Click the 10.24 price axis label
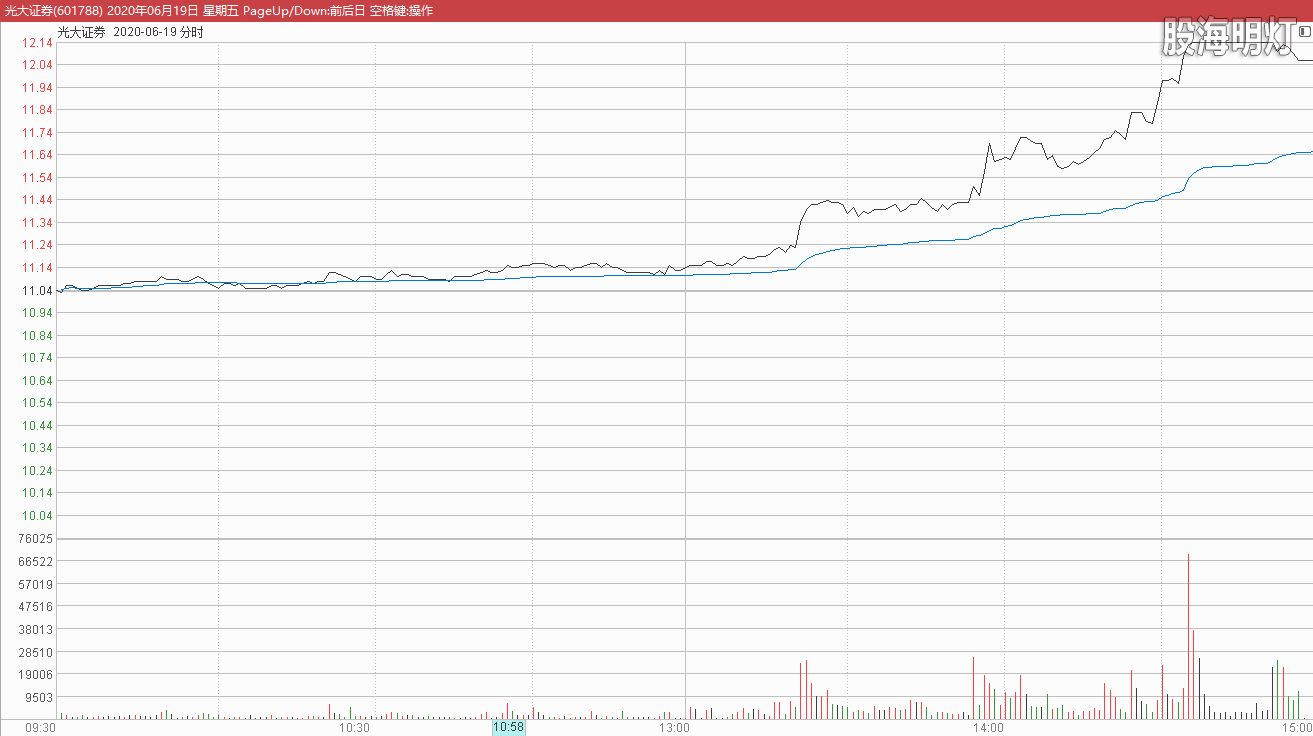This screenshot has height=736, width=1313. [37, 470]
